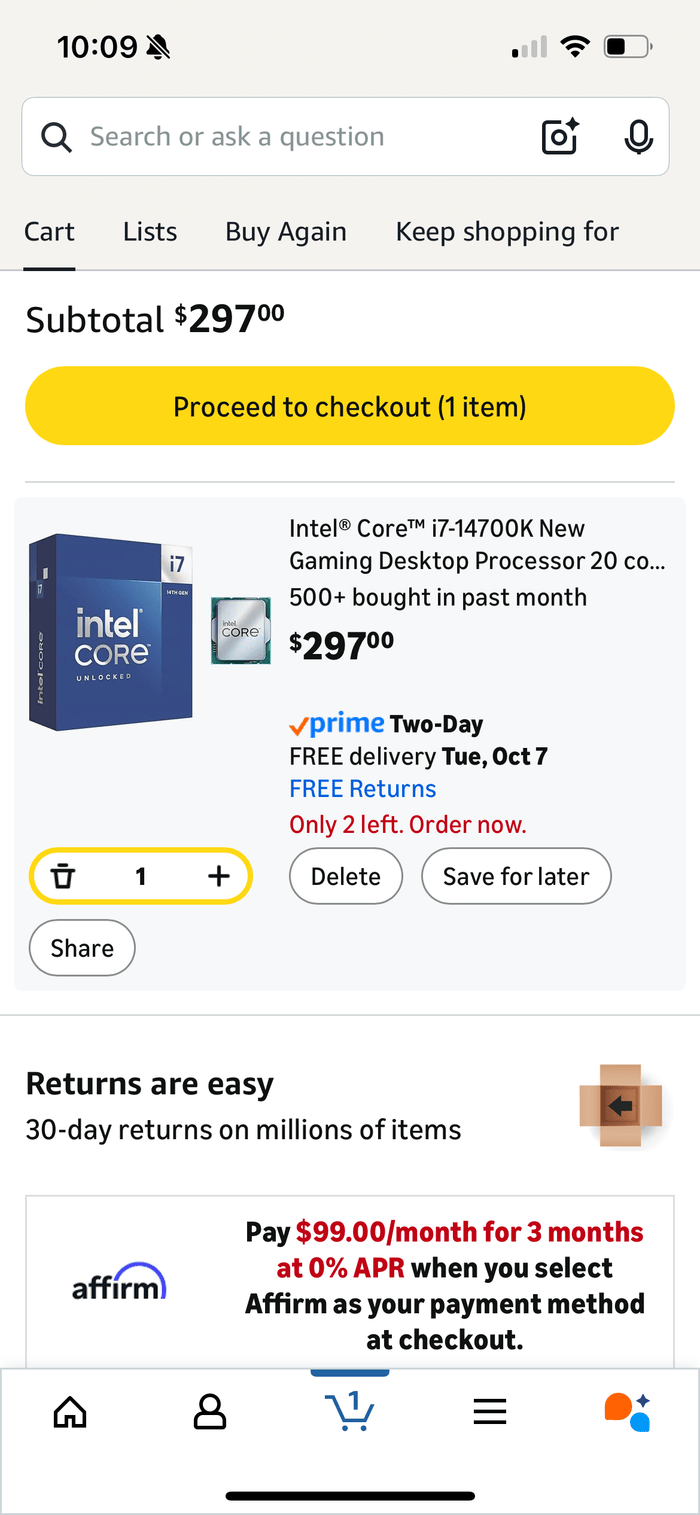Screen dimensions: 700x1515
Task: Tap the cart icon in bottom bar
Action: pos(350,1411)
